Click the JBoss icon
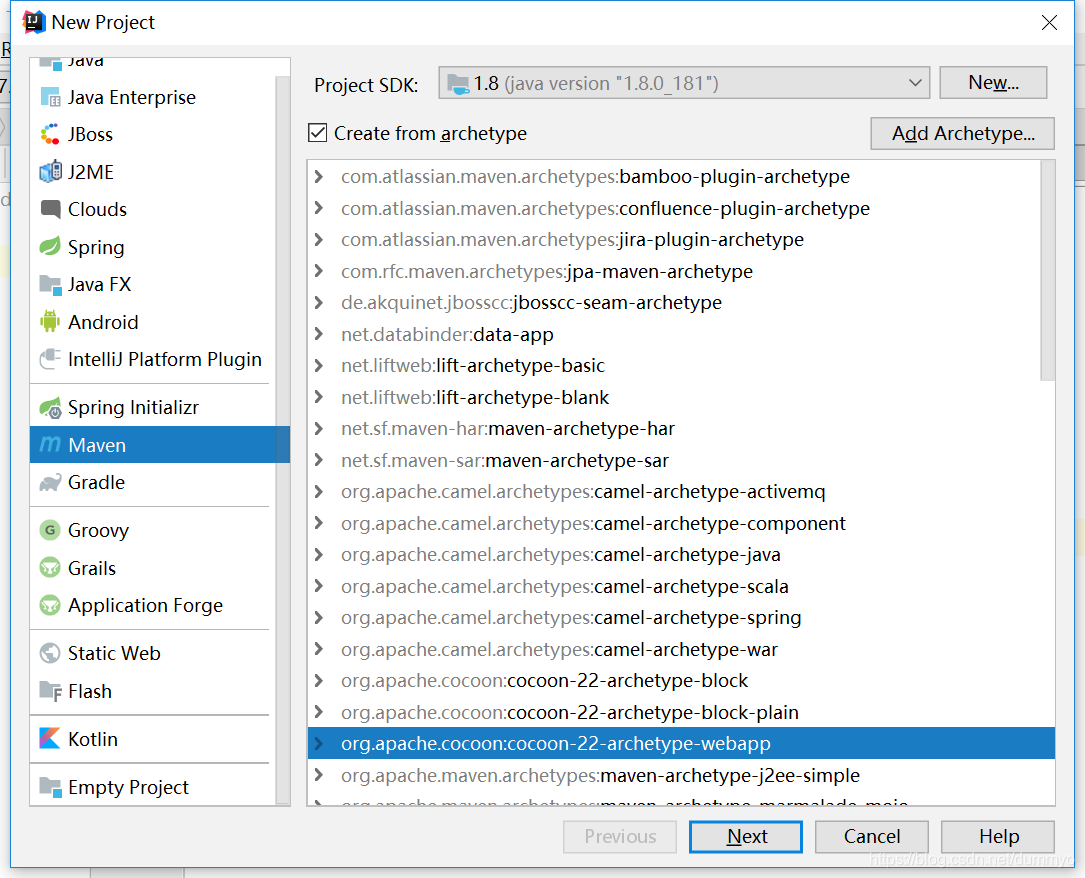Image resolution: width=1085 pixels, height=878 pixels. 51,134
